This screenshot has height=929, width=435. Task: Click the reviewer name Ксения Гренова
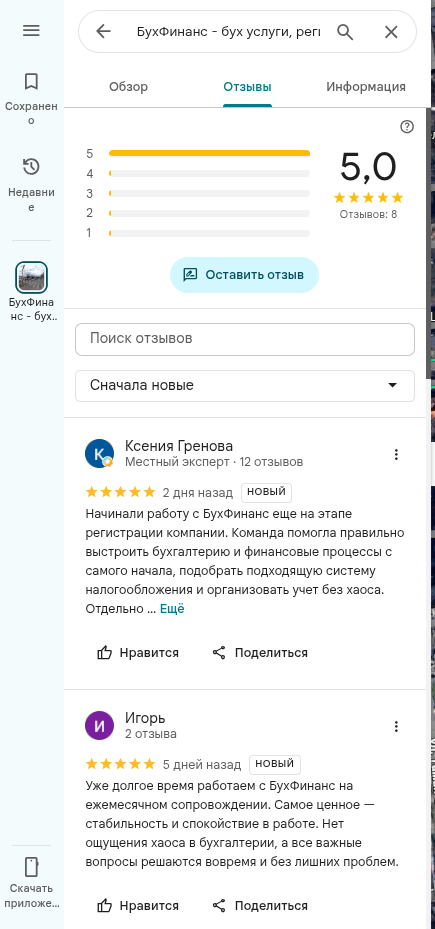[179, 446]
